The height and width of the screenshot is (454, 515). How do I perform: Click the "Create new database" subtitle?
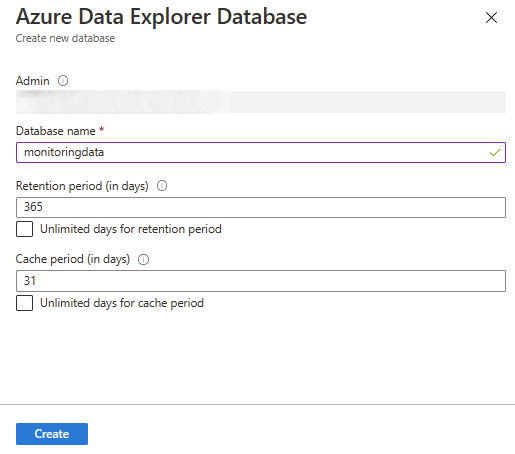(65, 38)
